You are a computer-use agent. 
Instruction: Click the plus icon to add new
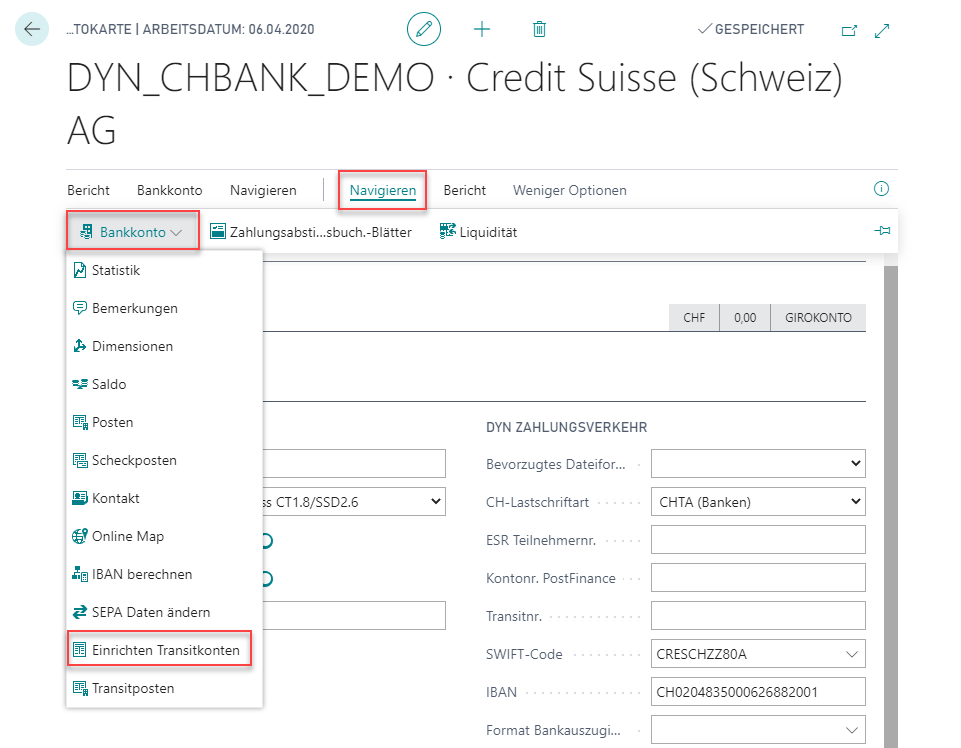pyautogui.click(x=482, y=30)
